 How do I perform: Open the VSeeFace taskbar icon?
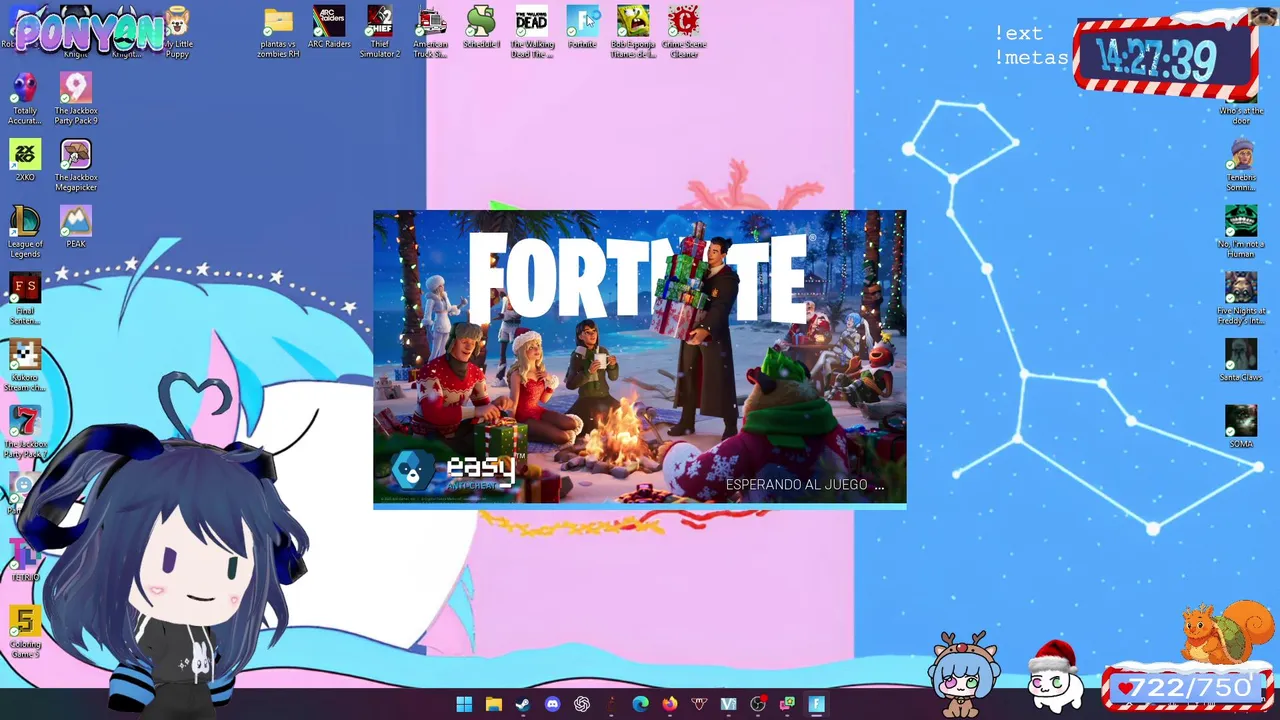[x=728, y=704]
